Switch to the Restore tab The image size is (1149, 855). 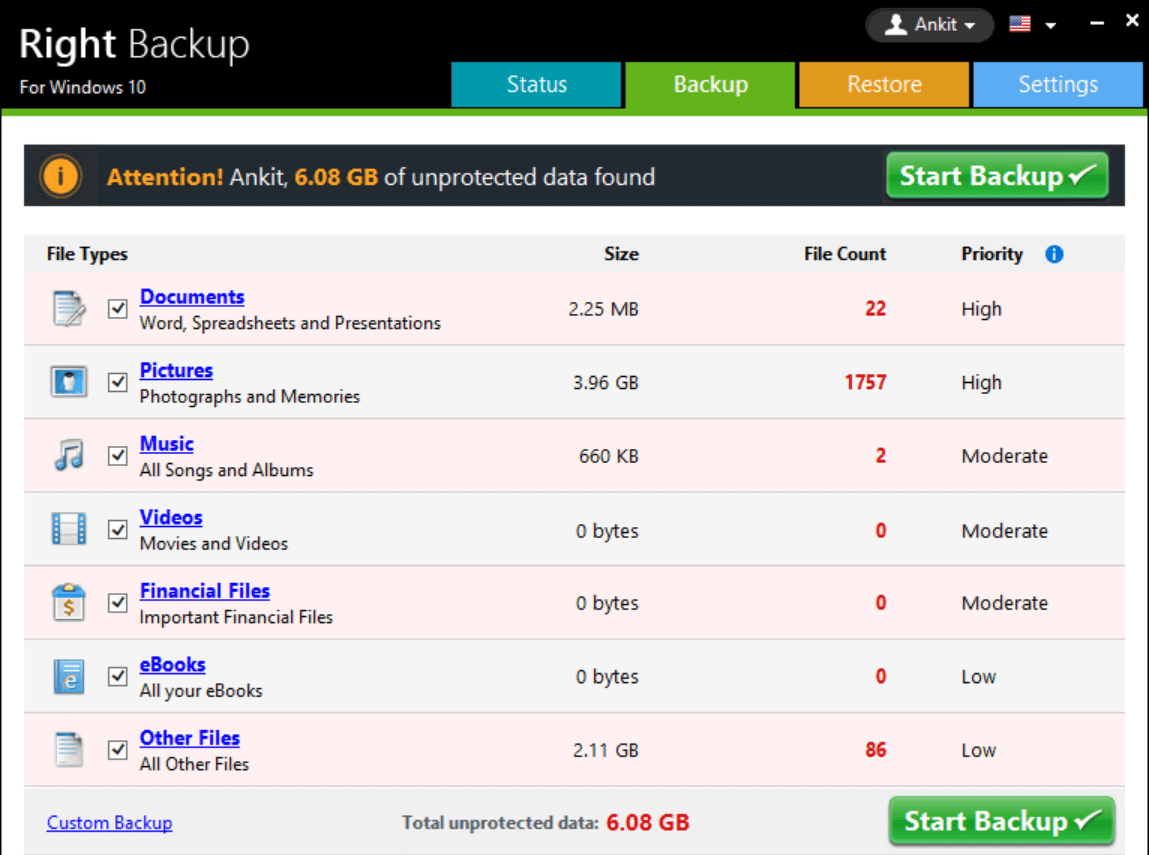click(884, 85)
